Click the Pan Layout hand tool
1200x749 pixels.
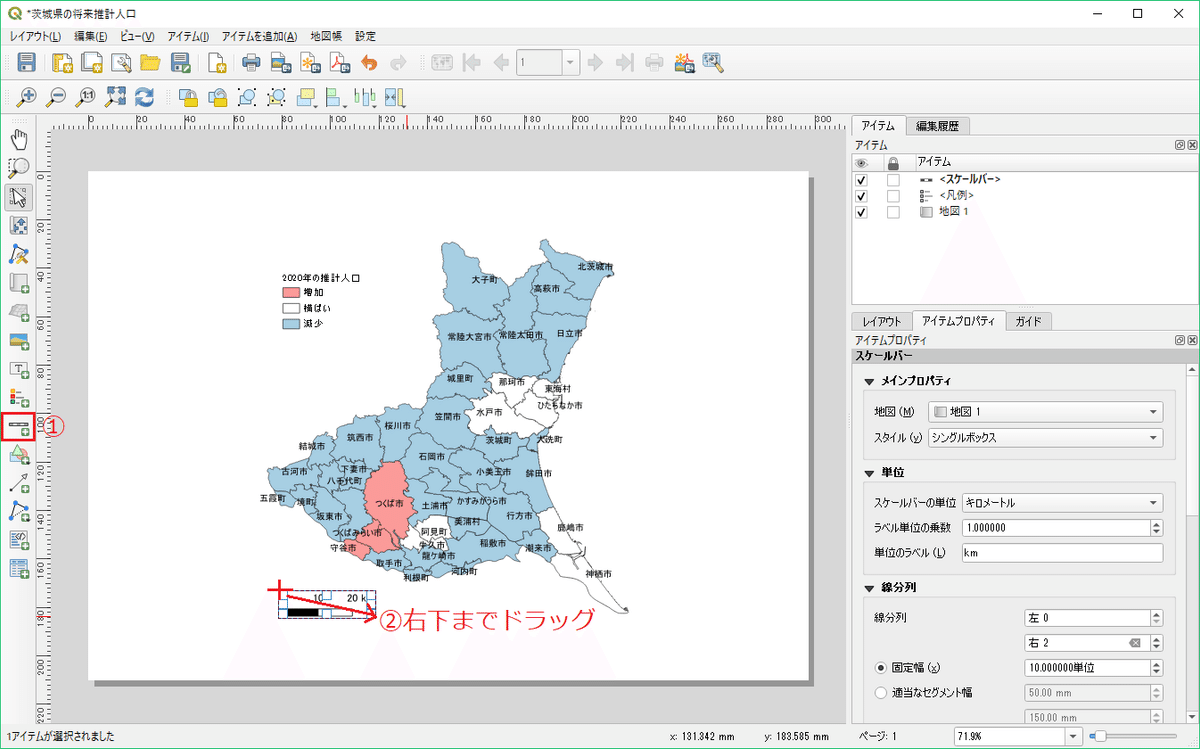click(19, 139)
